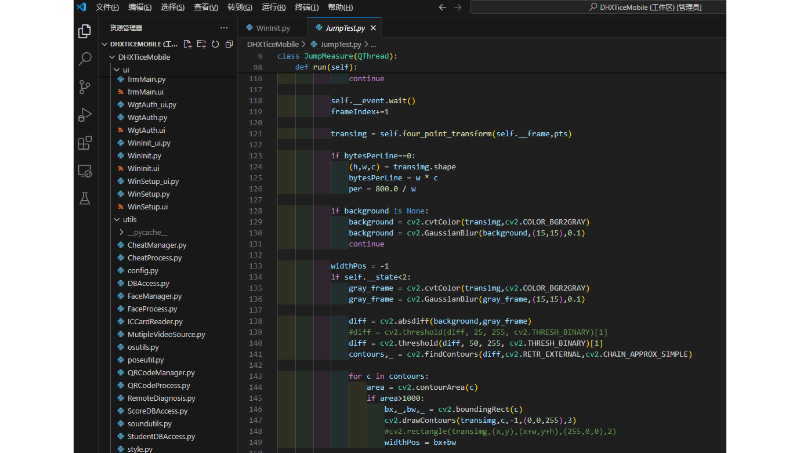The image size is (800, 453).
Task: Open ScoreDBAccess.py in explorer
Action: pyautogui.click(x=157, y=411)
